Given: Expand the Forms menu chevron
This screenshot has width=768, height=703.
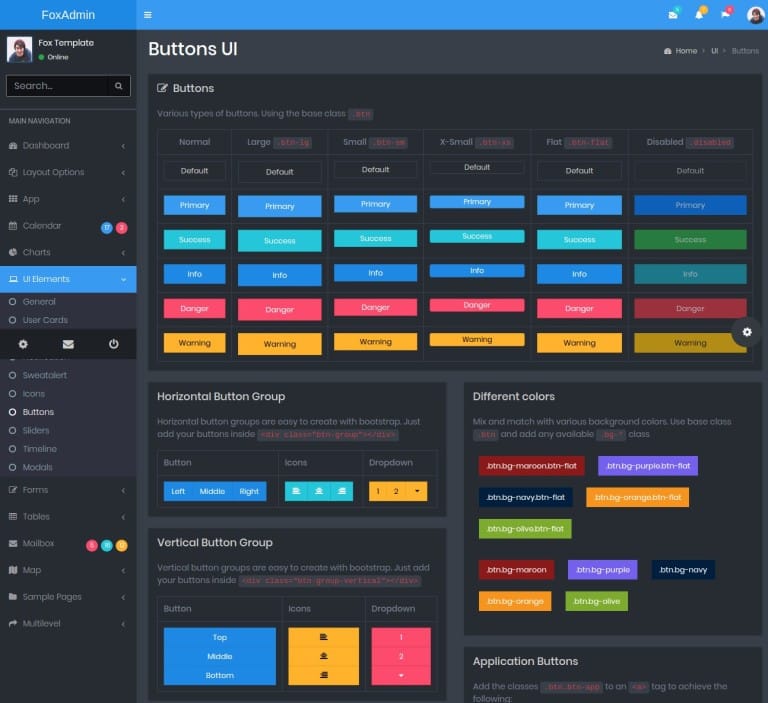Looking at the screenshot, I should click(x=123, y=490).
